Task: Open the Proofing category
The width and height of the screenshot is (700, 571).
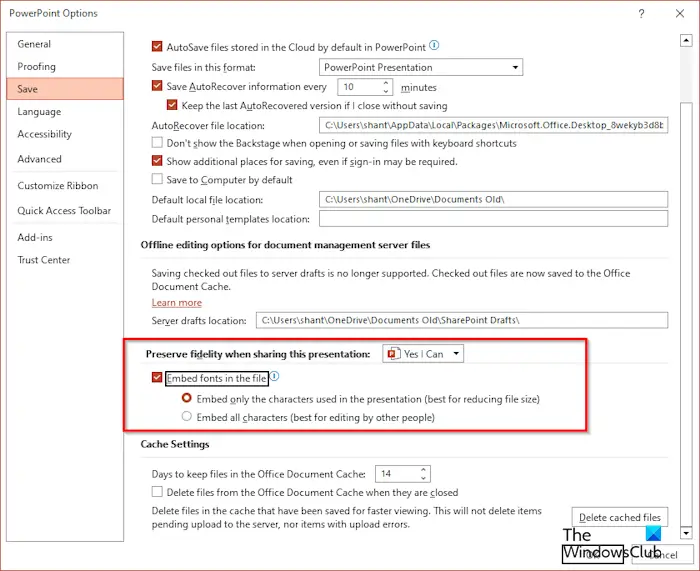Action: 65,67
